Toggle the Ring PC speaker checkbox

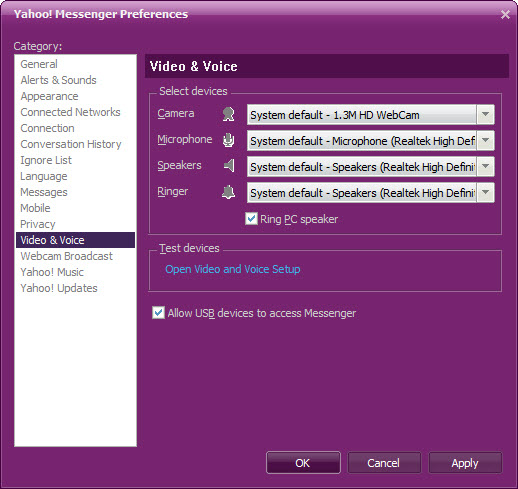[x=251, y=219]
